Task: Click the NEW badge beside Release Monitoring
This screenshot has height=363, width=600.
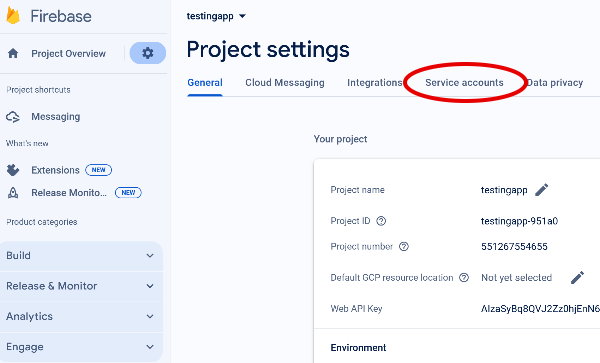Action: point(128,193)
